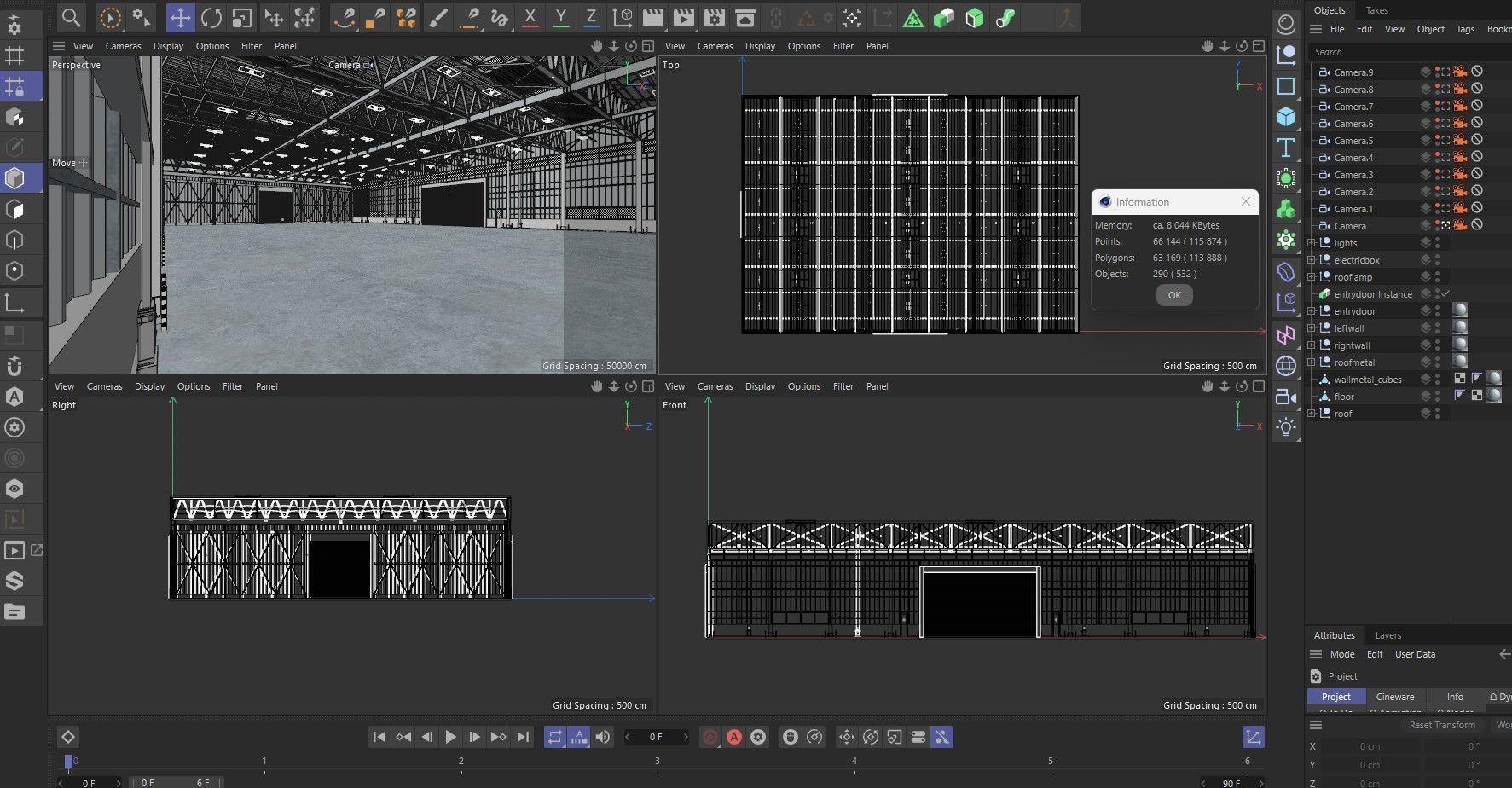The image size is (1512, 788).
Task: Switch to the Takes tab
Action: [1376, 10]
